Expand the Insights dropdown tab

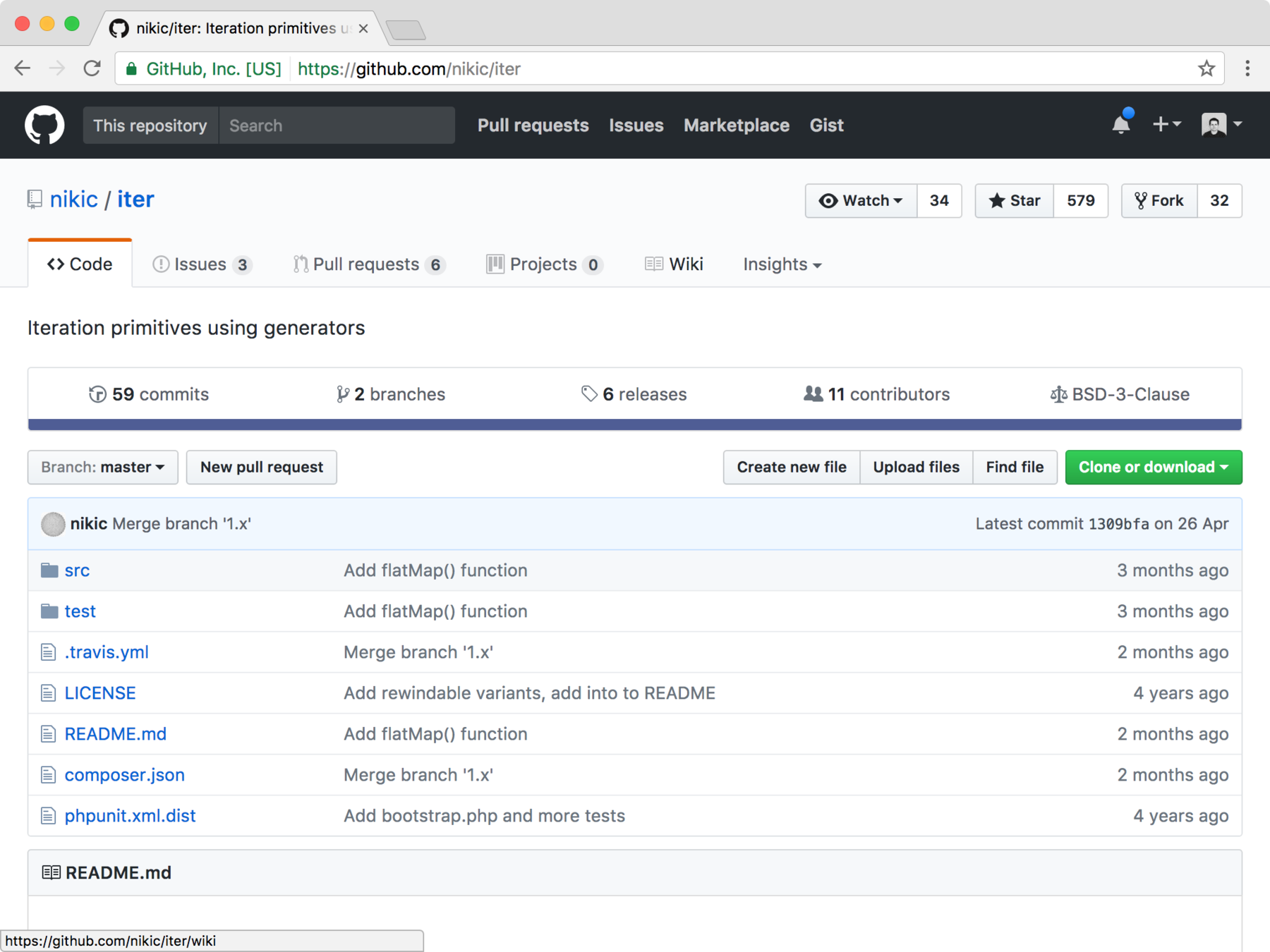782,264
